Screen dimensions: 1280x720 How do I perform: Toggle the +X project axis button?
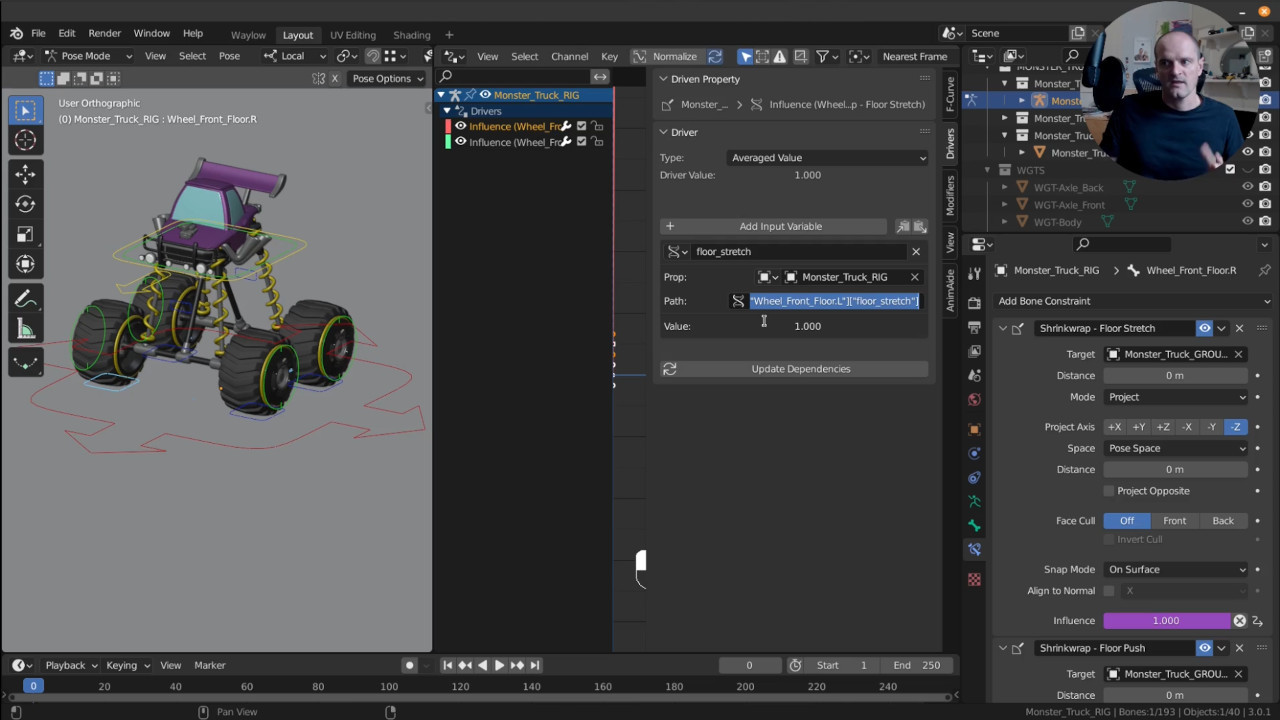click(1115, 427)
